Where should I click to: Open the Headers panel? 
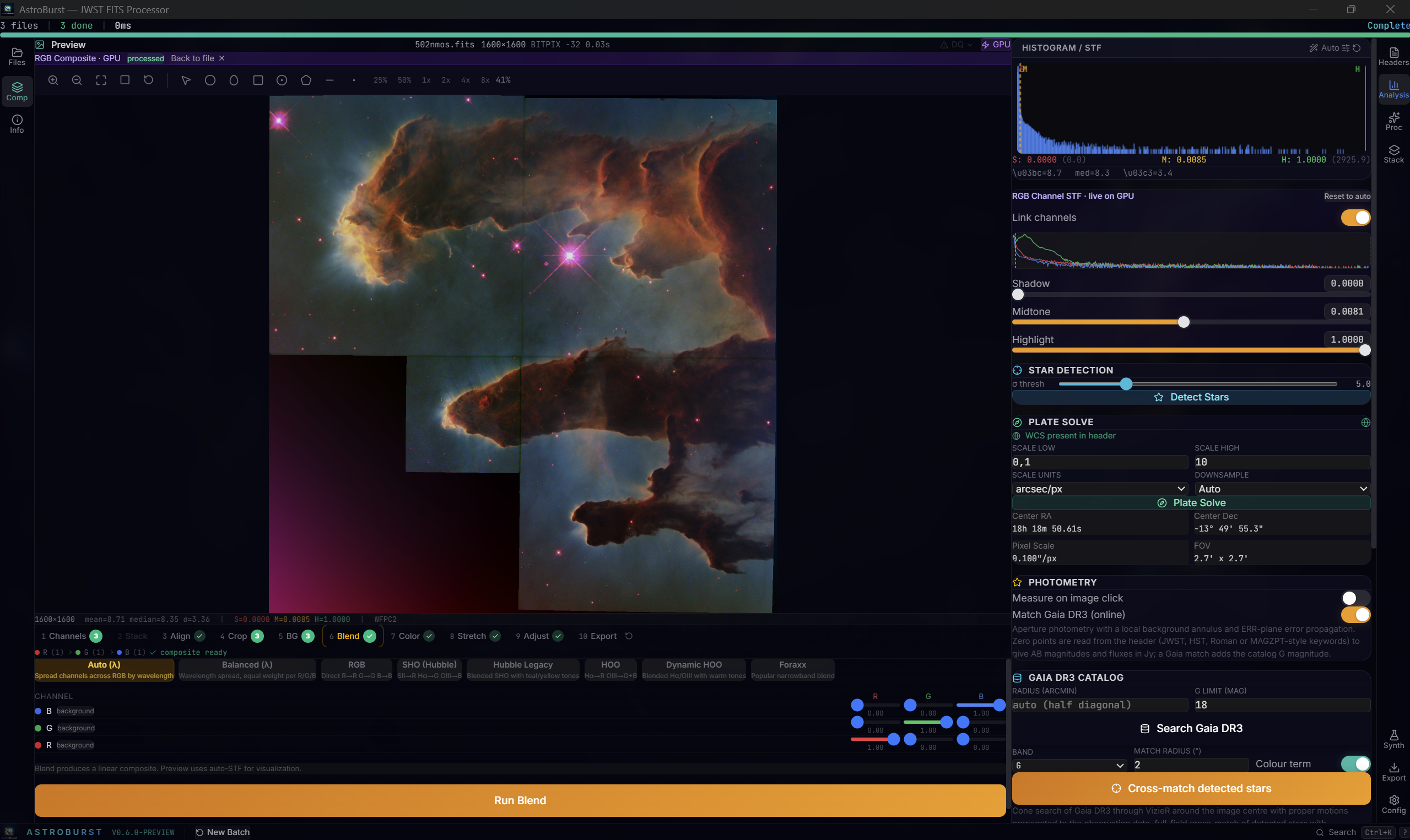1393,57
